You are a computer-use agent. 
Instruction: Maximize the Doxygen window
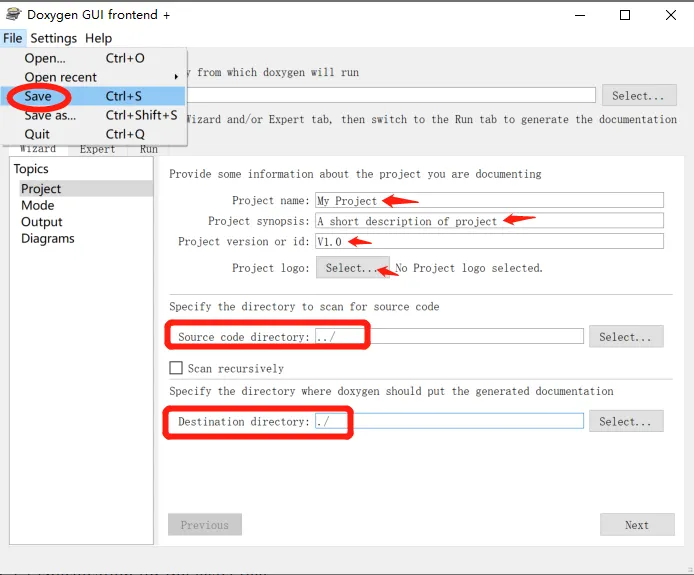coord(625,15)
